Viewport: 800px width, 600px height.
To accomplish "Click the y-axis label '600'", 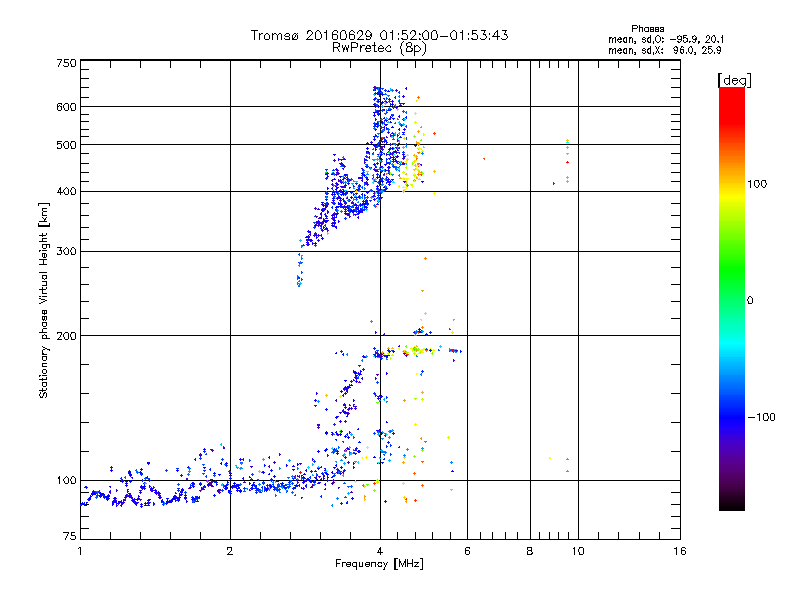I will (x=66, y=107).
